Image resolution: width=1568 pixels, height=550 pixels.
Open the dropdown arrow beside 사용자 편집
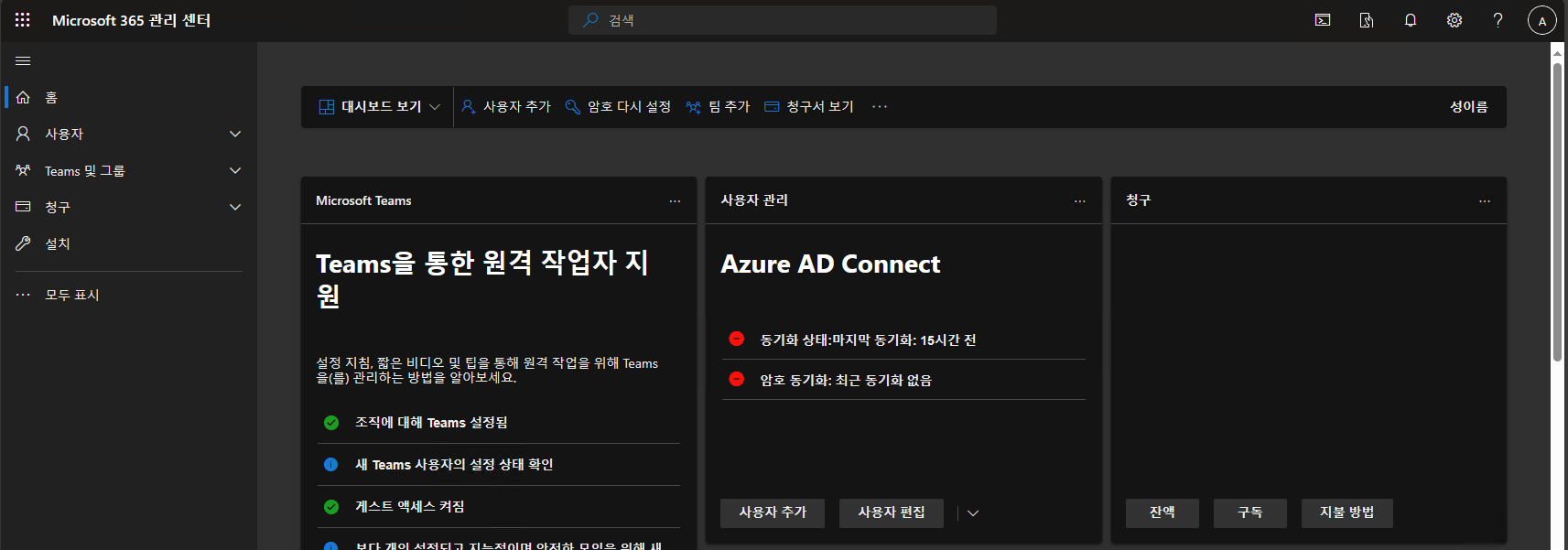point(973,513)
